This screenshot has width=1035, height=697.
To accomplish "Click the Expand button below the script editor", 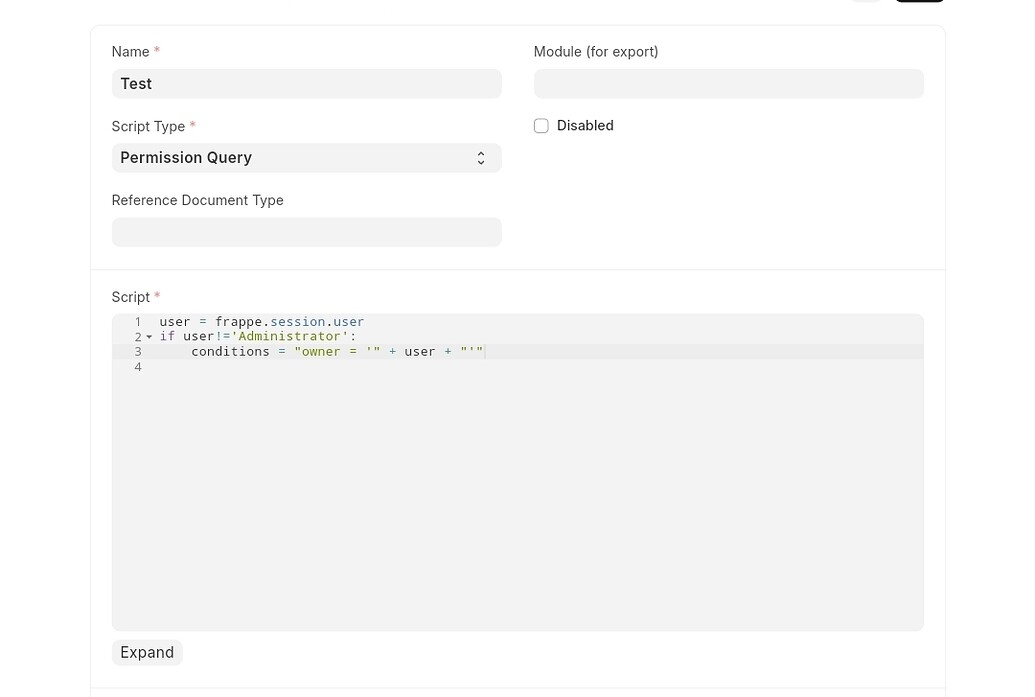I will (x=146, y=652).
